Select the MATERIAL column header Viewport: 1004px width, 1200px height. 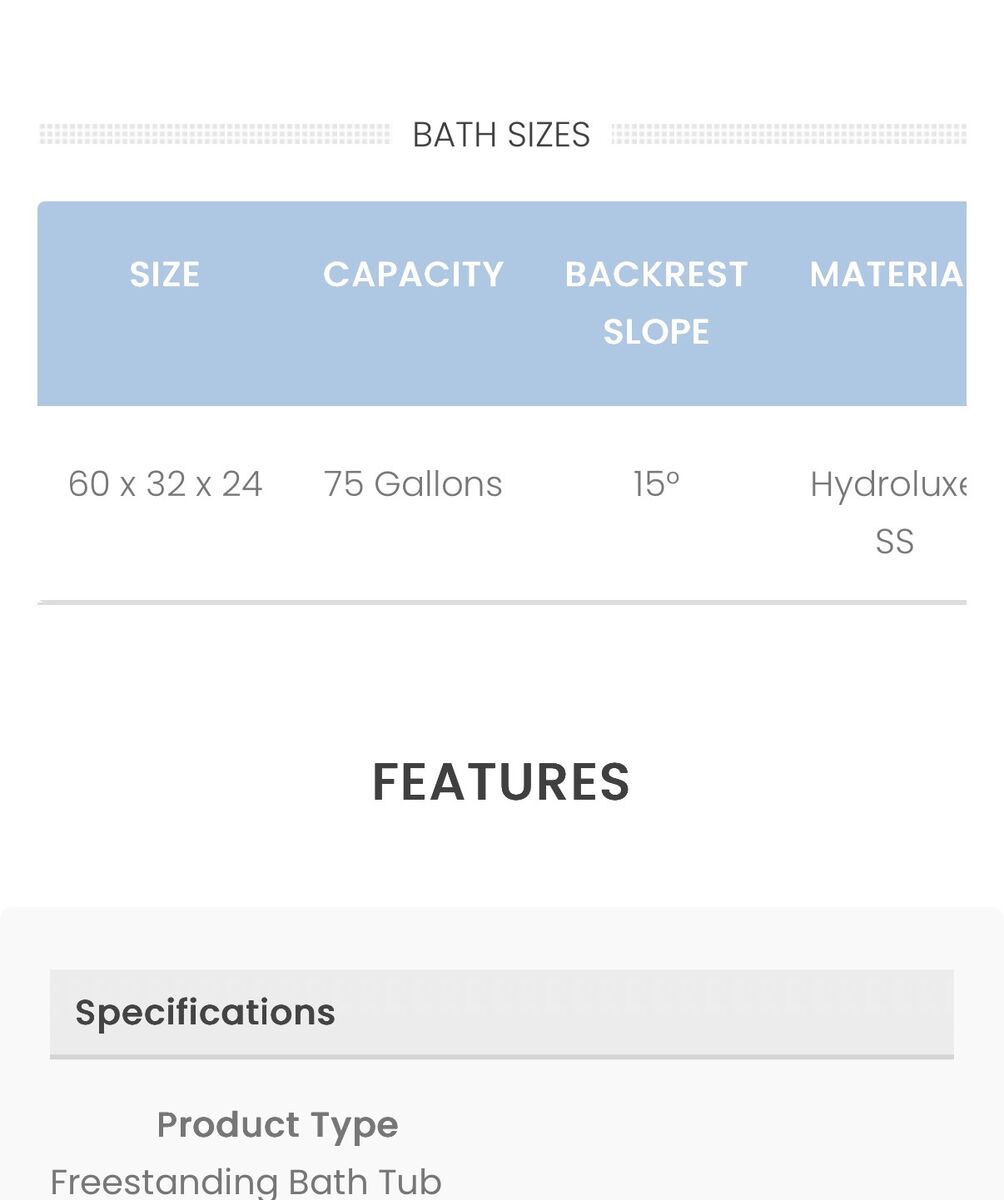pos(887,274)
